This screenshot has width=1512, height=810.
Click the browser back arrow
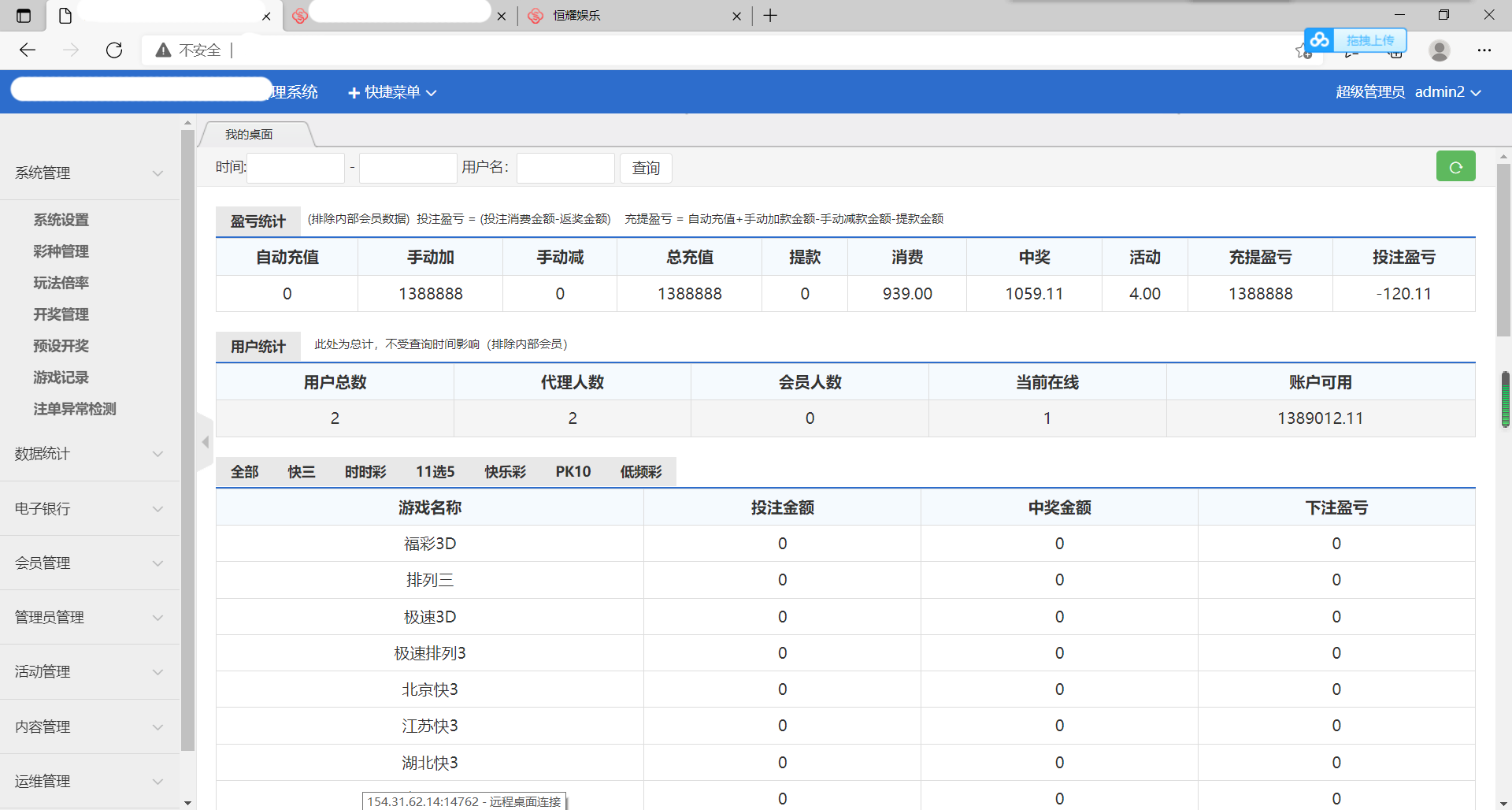28,50
